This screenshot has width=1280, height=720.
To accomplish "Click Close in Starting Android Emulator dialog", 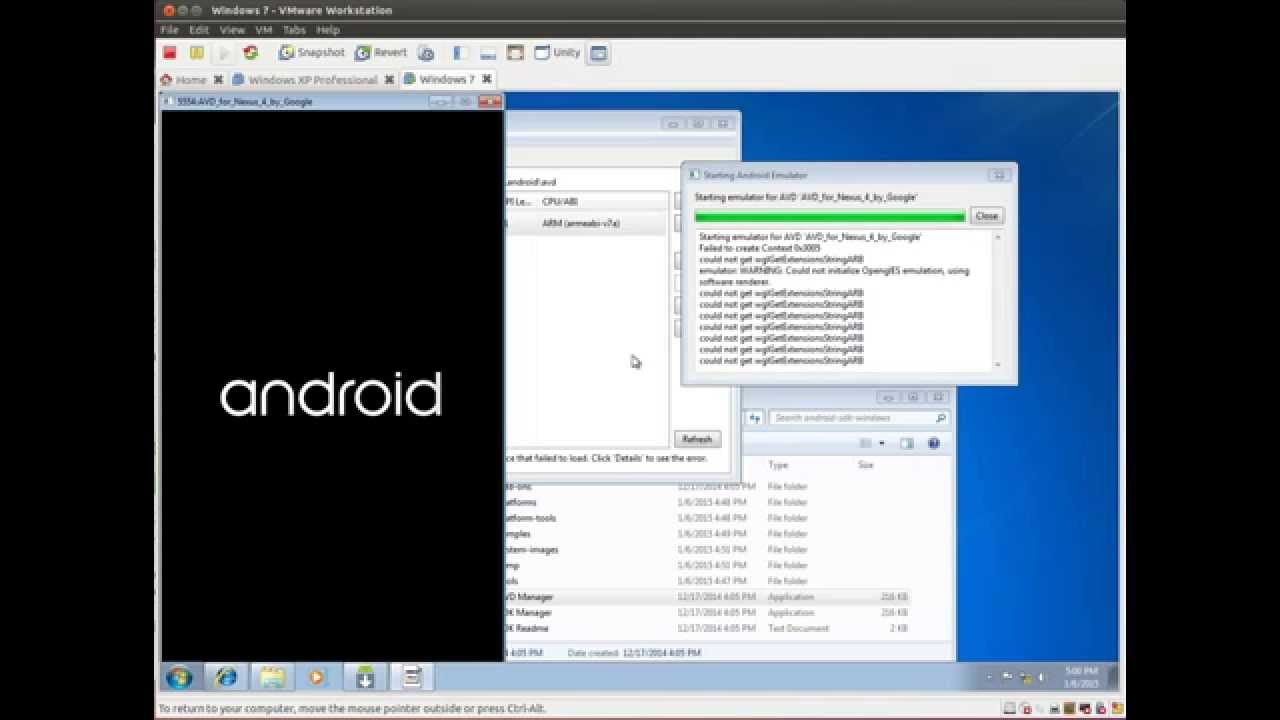I will click(x=986, y=216).
